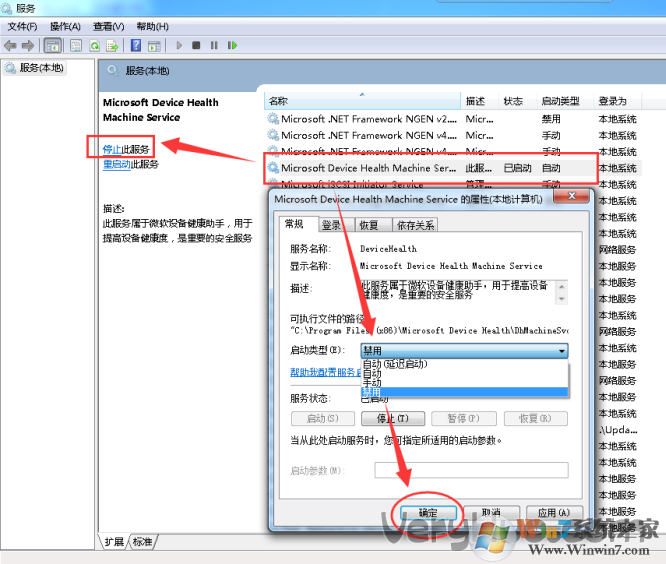This screenshot has height=564, width=666.
Task: Close the properties dialog with X
Action: [572, 196]
